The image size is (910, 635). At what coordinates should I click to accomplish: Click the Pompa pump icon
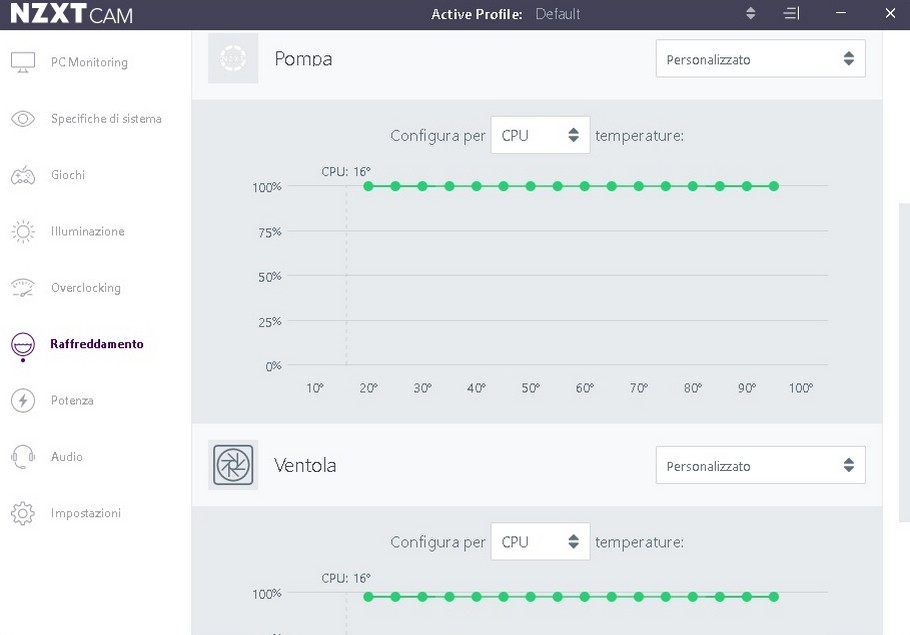click(x=233, y=59)
